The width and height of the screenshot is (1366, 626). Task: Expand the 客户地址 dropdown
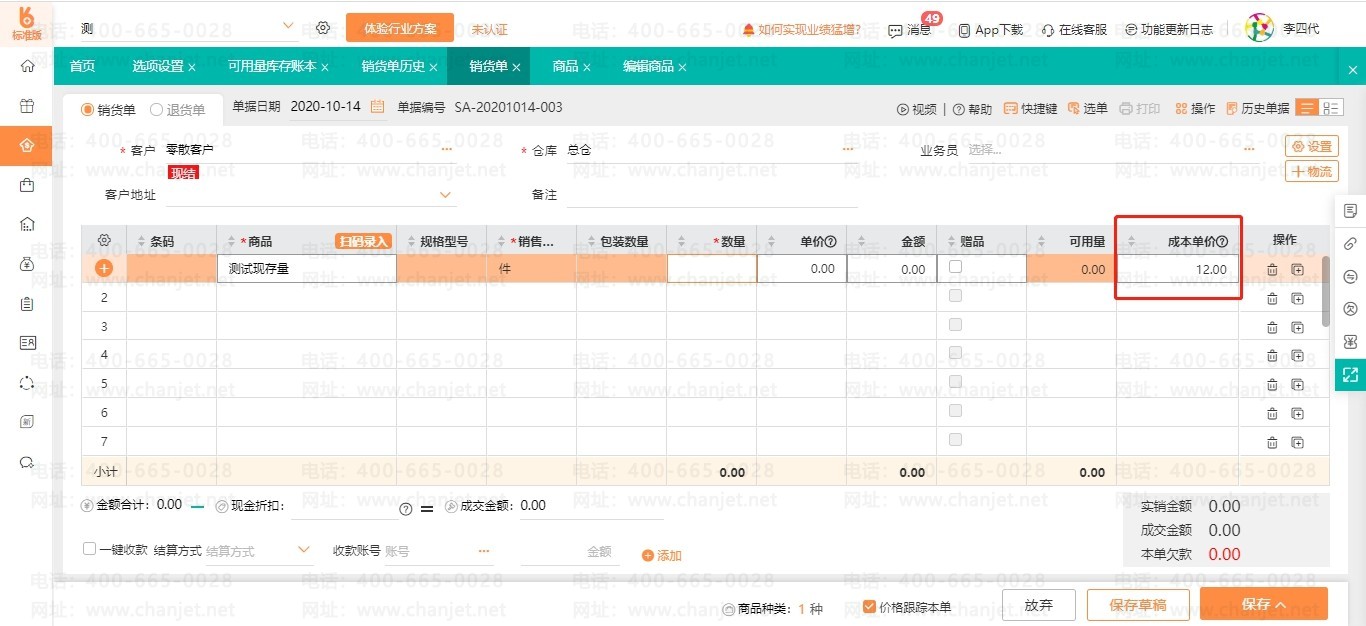point(446,195)
